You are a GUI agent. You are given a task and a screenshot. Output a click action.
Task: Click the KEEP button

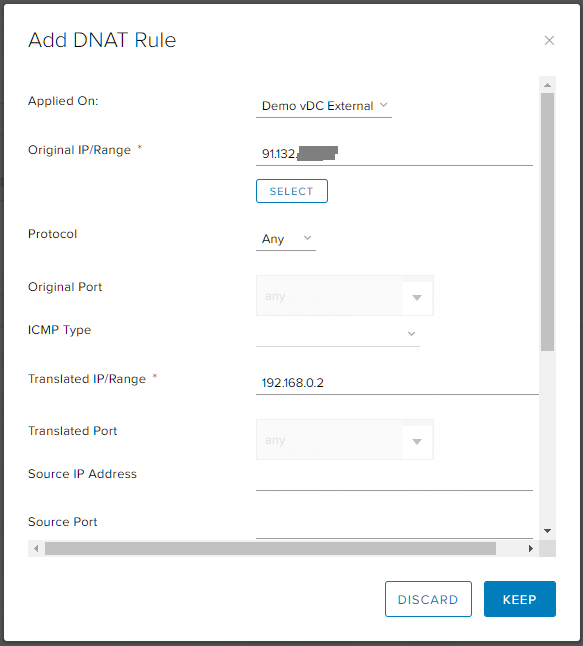tap(520, 599)
